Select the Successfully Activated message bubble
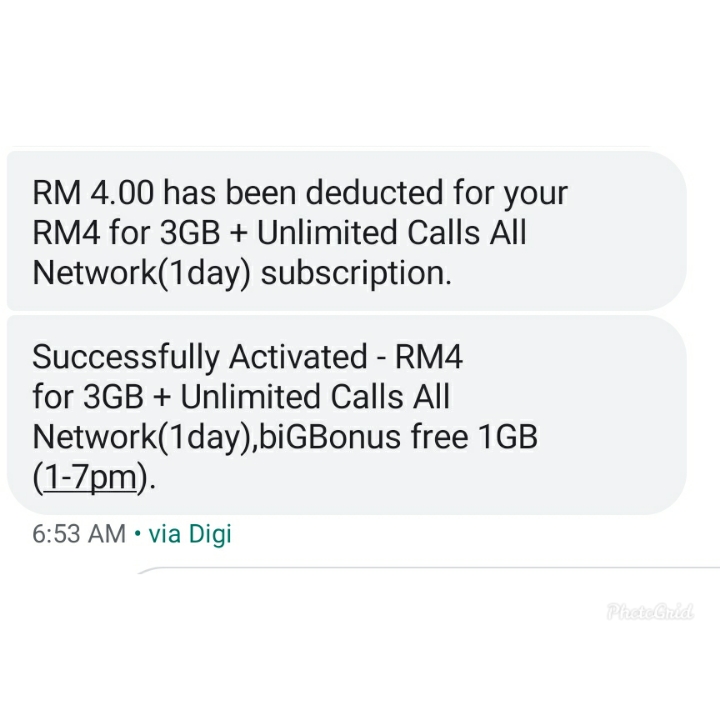This screenshot has height=720, width=720. [347, 415]
